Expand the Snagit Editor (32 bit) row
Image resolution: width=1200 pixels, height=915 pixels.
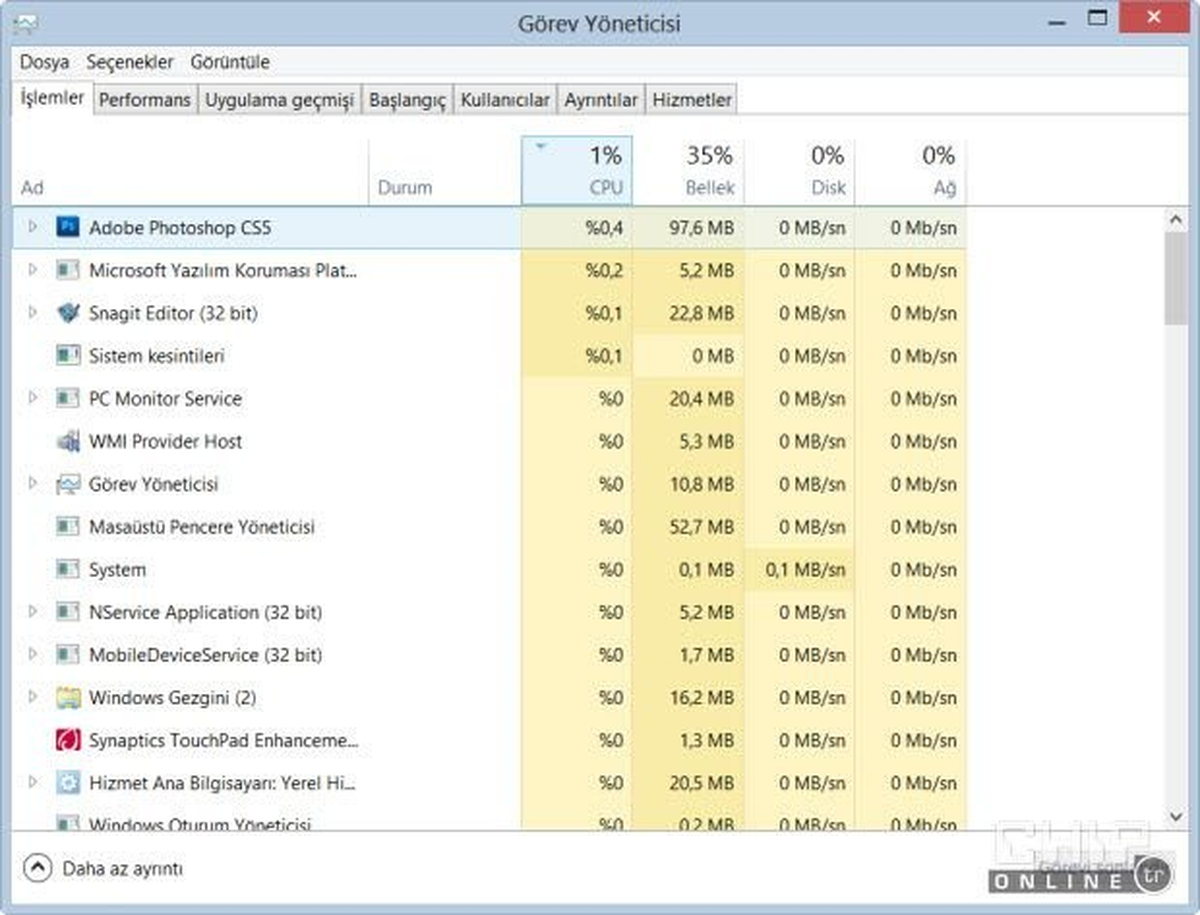coord(32,313)
